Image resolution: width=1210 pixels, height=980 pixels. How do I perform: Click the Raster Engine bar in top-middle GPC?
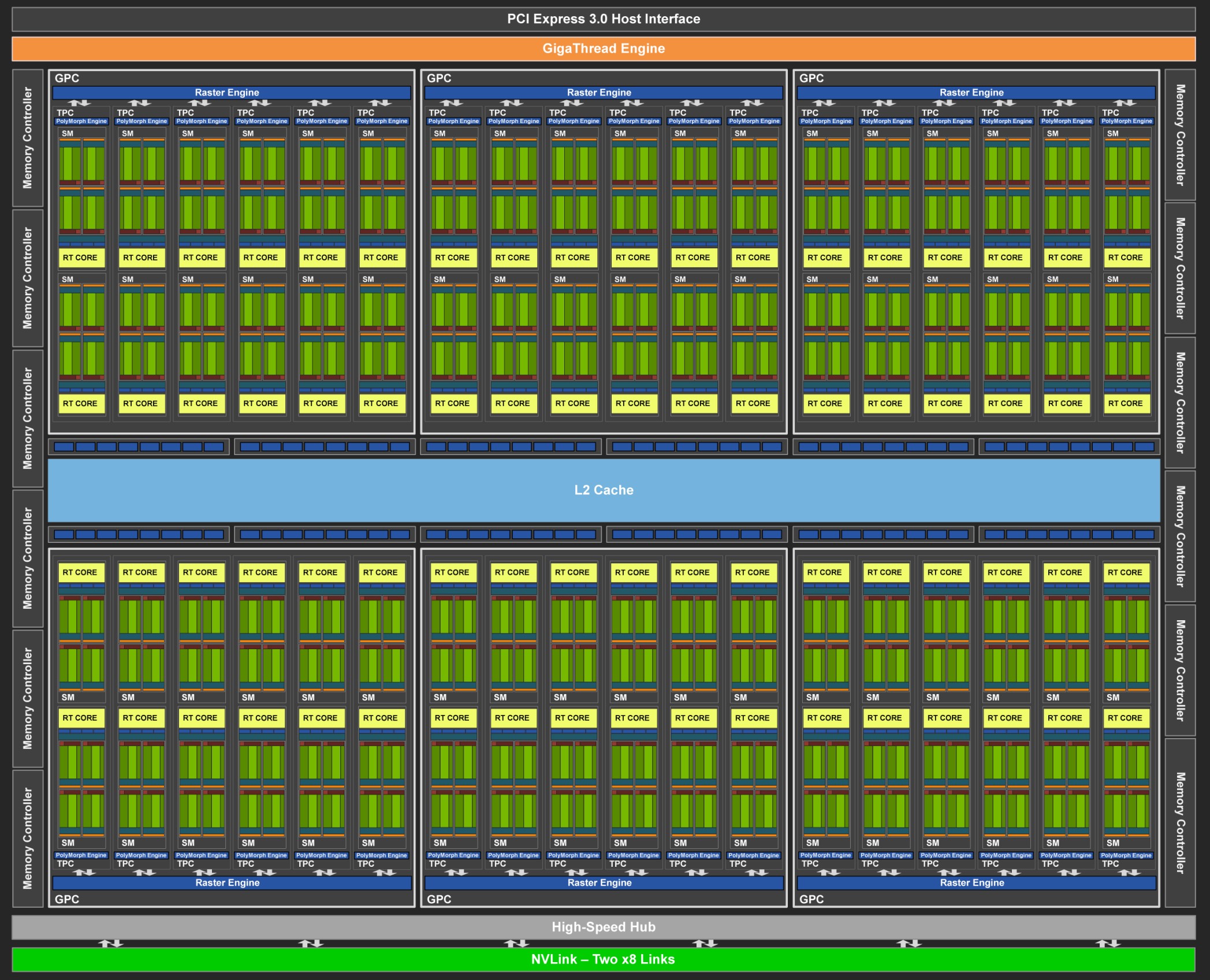[604, 92]
